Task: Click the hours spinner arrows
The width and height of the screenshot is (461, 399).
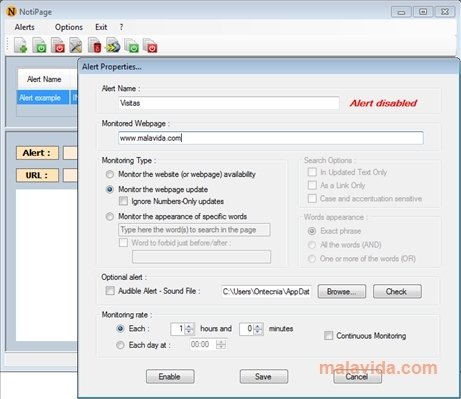Action: [x=189, y=329]
